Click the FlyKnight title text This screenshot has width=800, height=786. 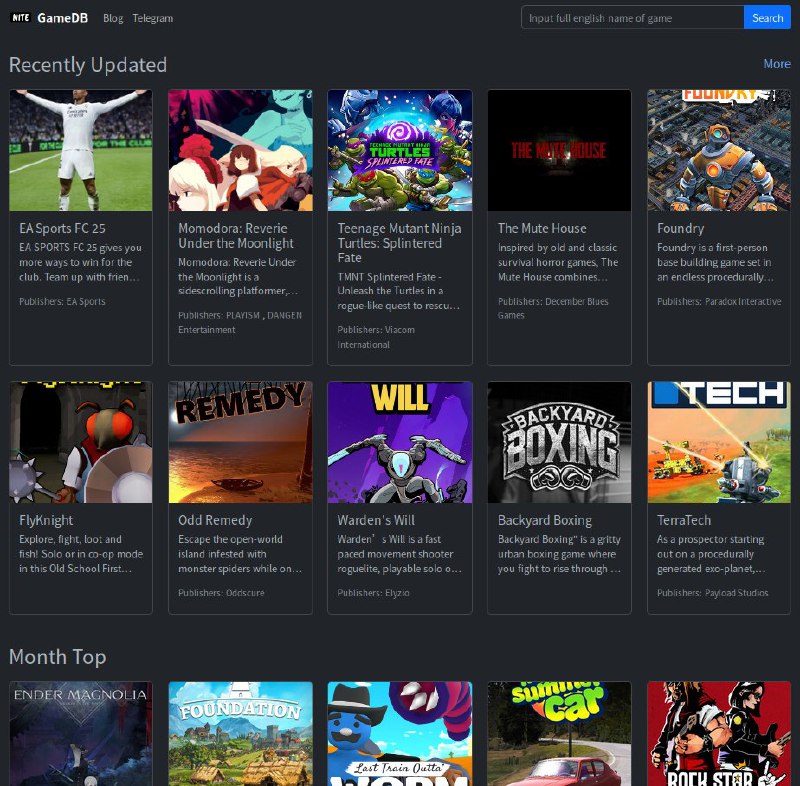46,520
